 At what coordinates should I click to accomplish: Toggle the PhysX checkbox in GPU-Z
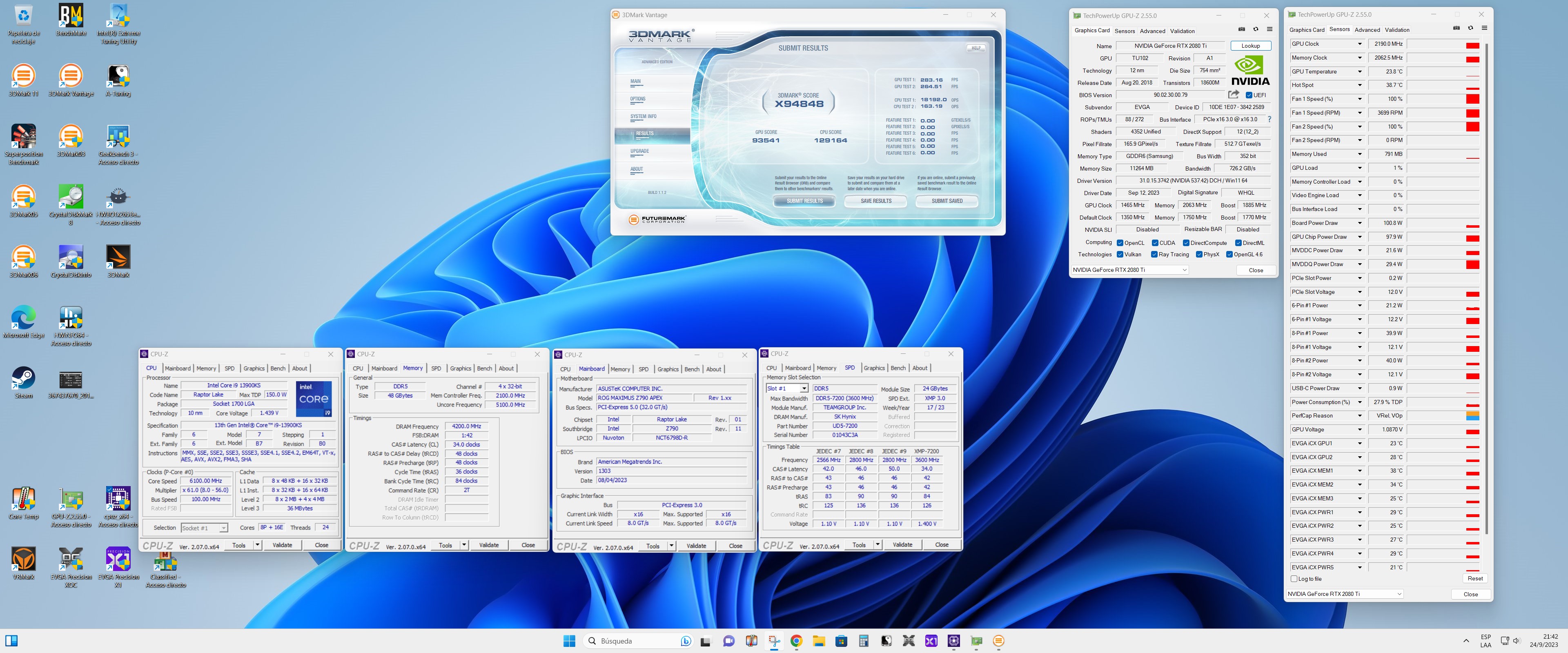[x=1199, y=254]
